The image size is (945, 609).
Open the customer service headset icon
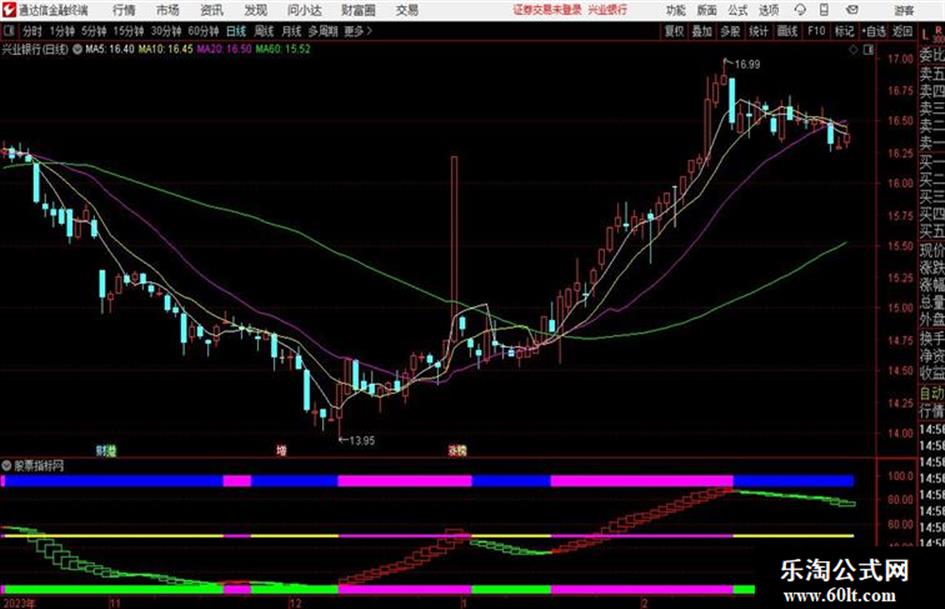(x=800, y=10)
